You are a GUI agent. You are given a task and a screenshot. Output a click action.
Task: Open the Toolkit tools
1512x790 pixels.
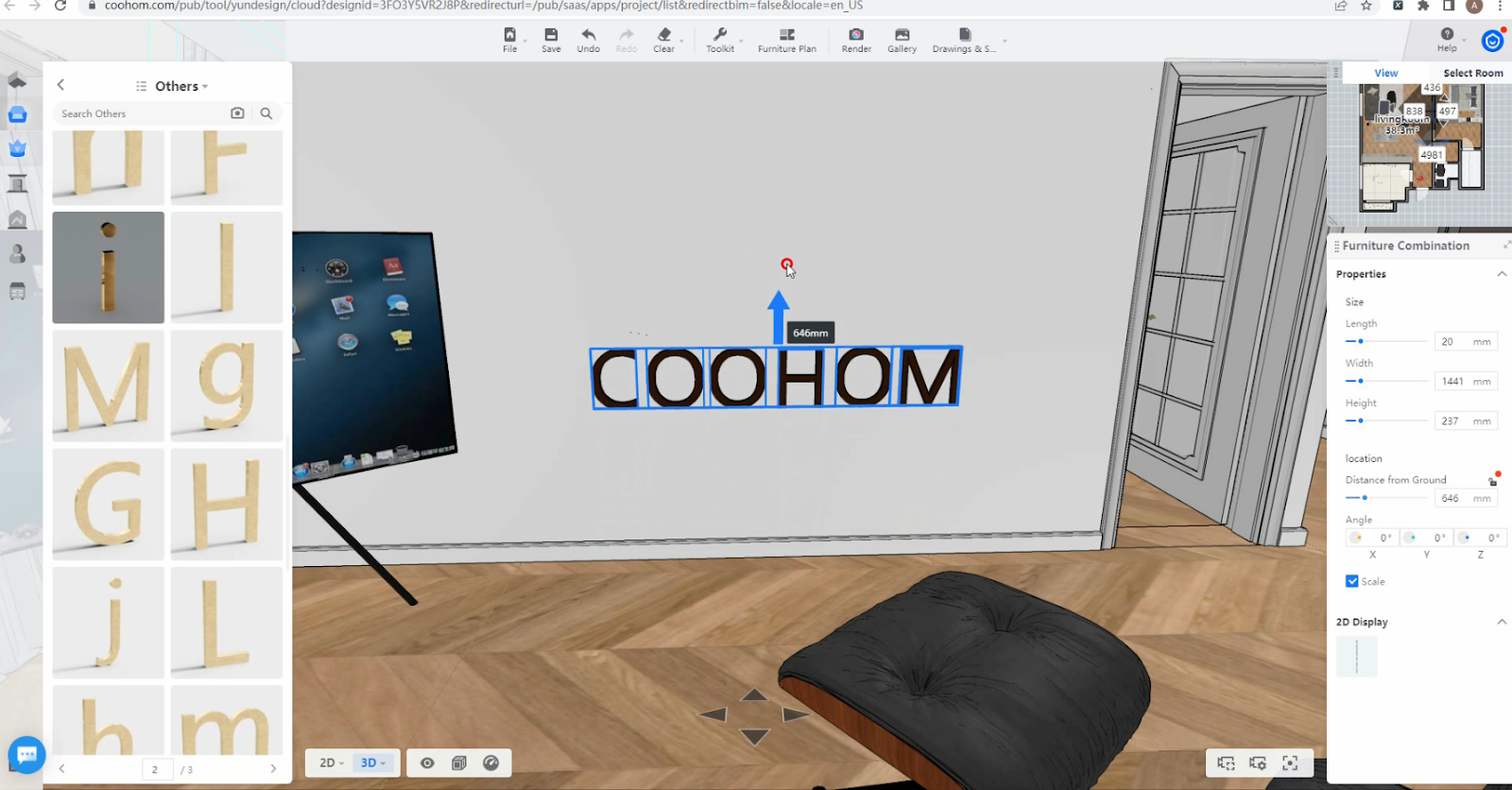click(x=720, y=40)
